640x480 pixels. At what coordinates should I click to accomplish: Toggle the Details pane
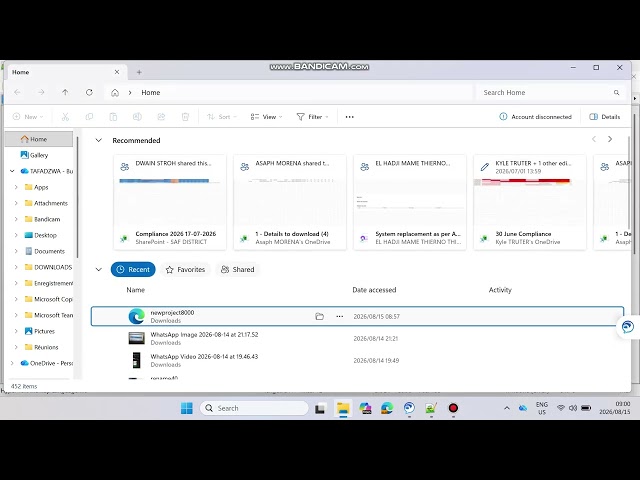(604, 117)
